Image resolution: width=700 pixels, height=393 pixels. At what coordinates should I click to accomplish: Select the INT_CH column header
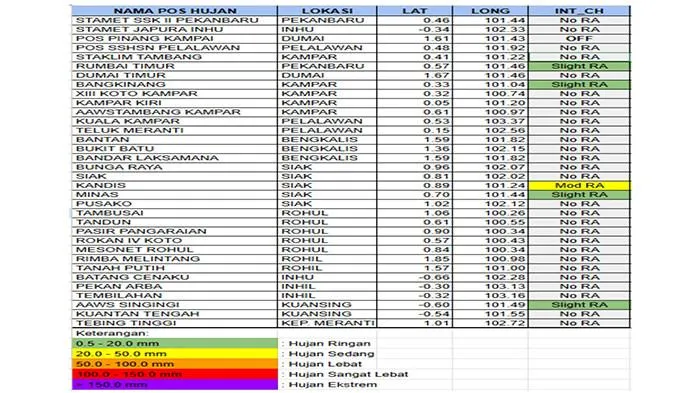coord(579,11)
